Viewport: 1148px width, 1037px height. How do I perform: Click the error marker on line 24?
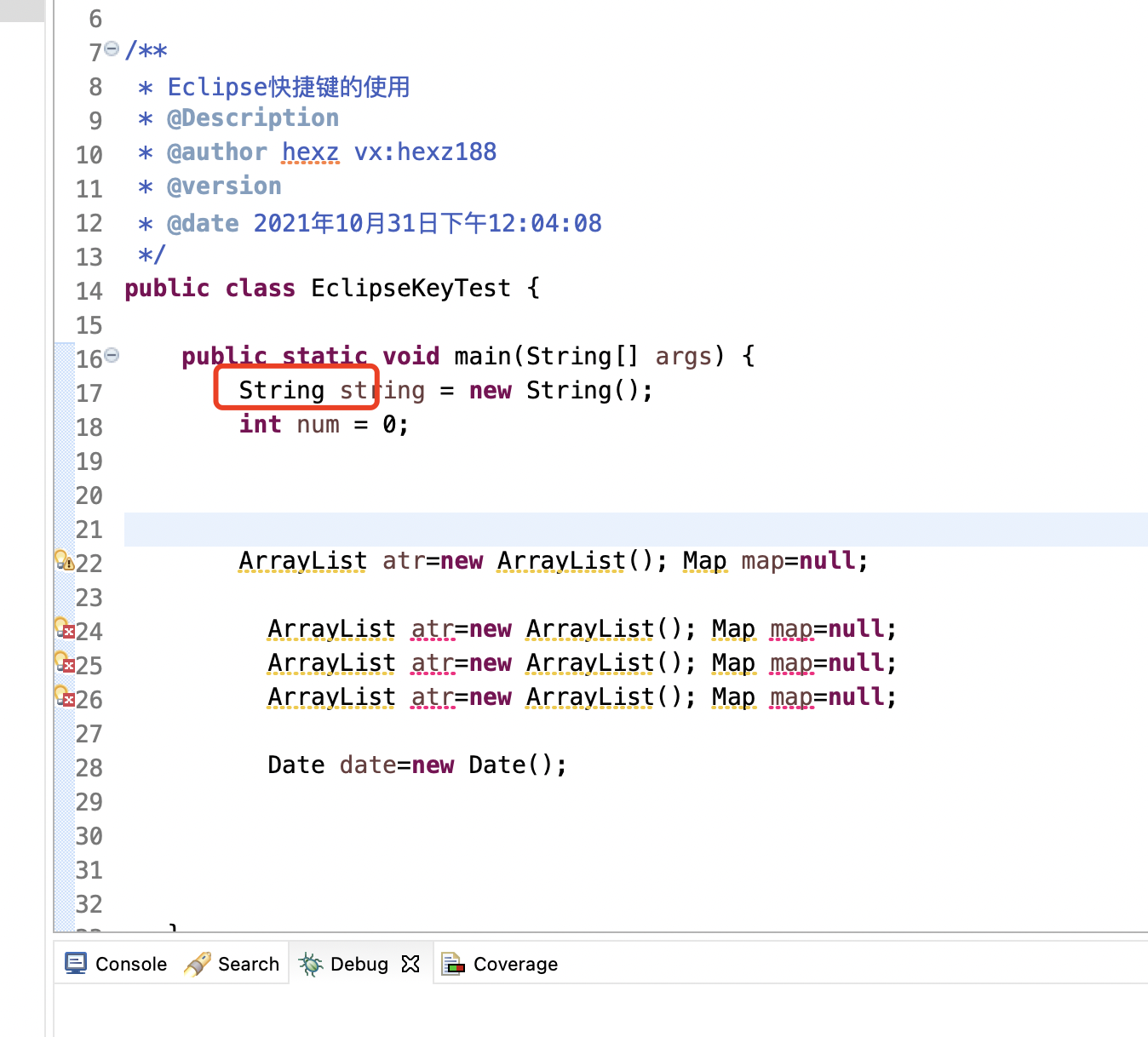tap(64, 629)
